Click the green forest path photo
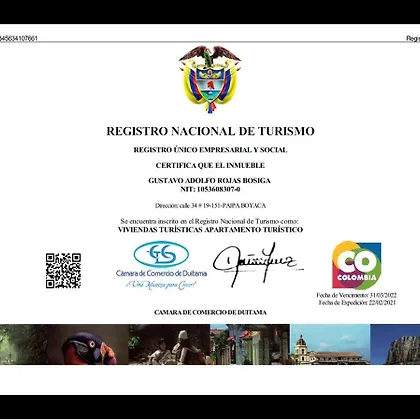Viewport: 420px width, 420px height. click(24, 344)
